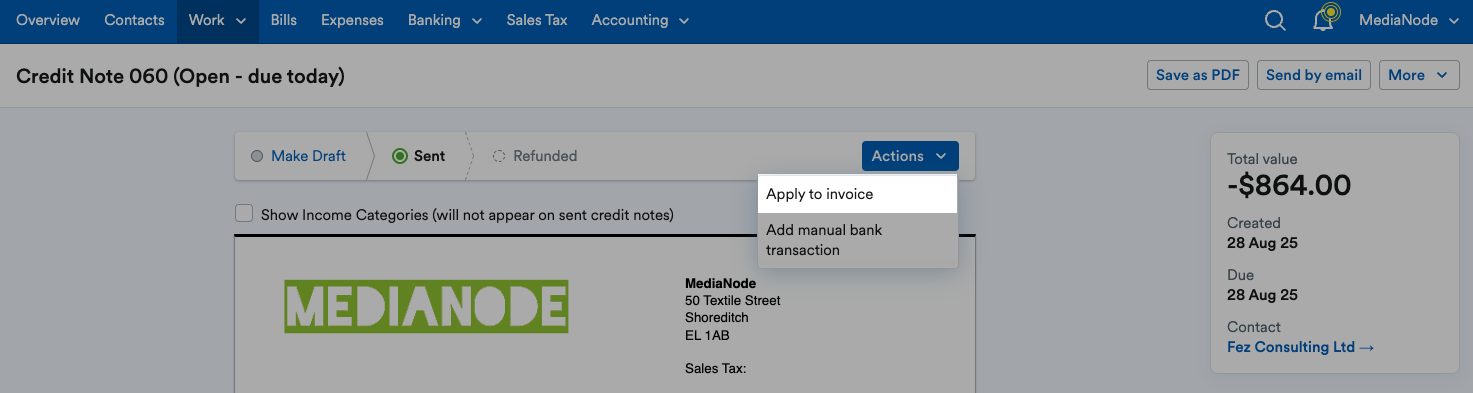The width and height of the screenshot is (1473, 393).
Task: Choose Add manual bank transaction
Action: [x=857, y=240]
